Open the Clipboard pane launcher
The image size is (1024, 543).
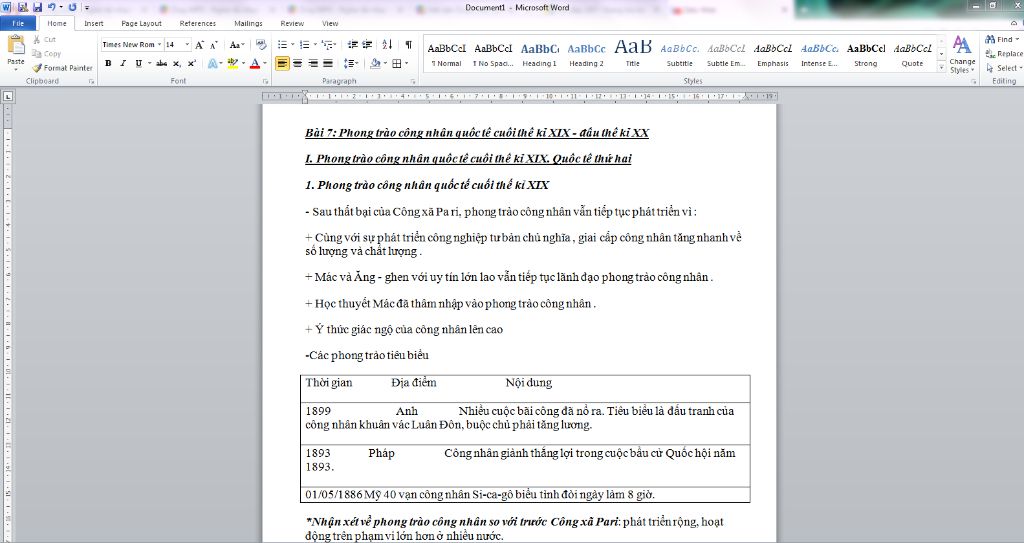pos(91,82)
